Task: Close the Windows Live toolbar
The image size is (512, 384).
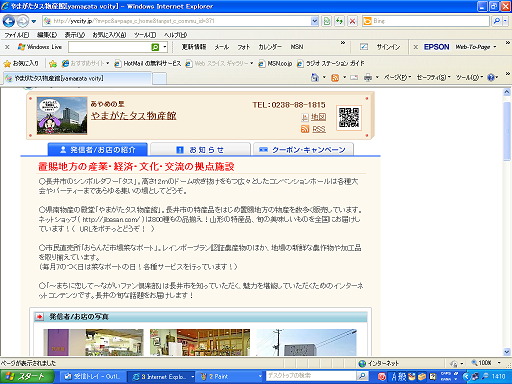Action: click(7, 47)
